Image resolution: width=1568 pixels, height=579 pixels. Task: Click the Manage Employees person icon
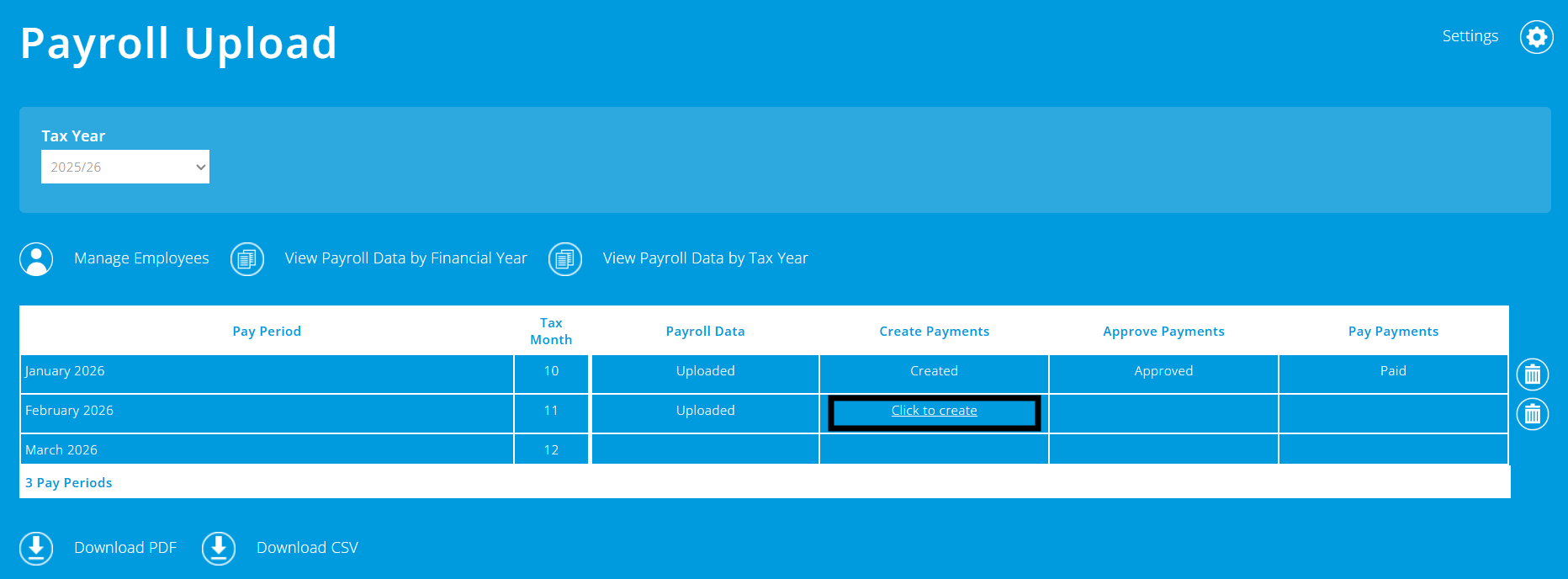pyautogui.click(x=36, y=259)
